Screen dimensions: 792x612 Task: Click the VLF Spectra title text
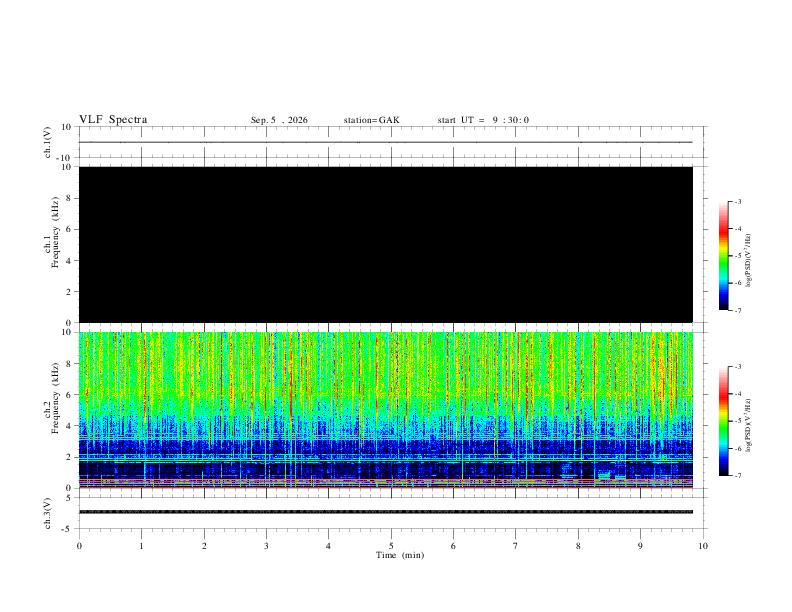113,120
